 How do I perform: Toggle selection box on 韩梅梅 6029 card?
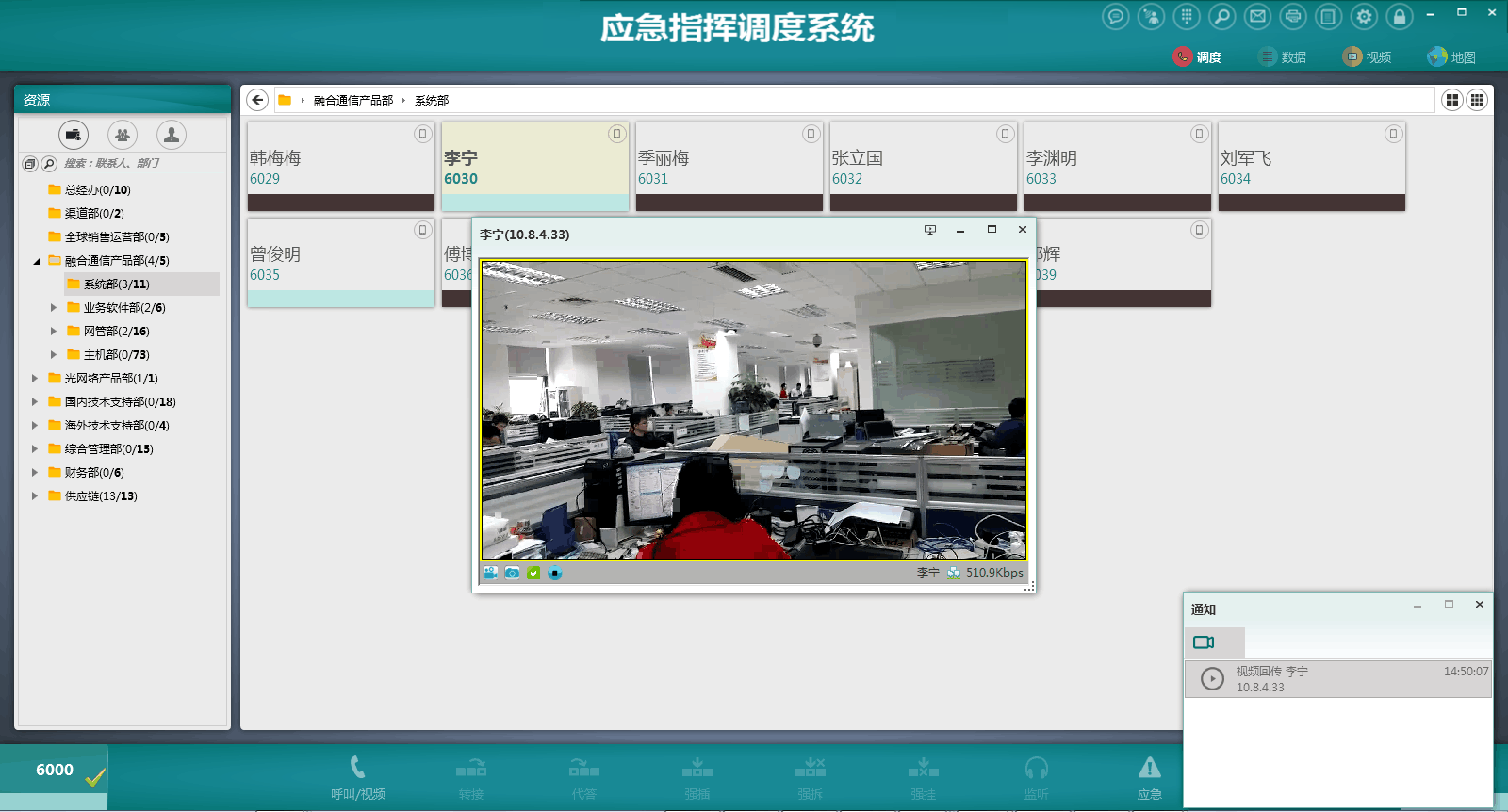pos(422,134)
